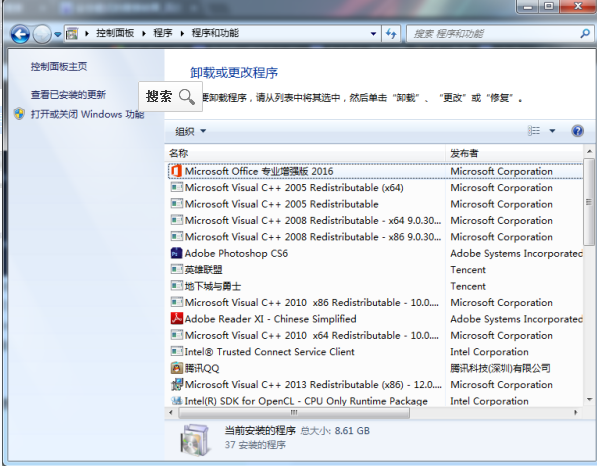Click icon of Intel SDK for OpenCL

(x=177, y=401)
